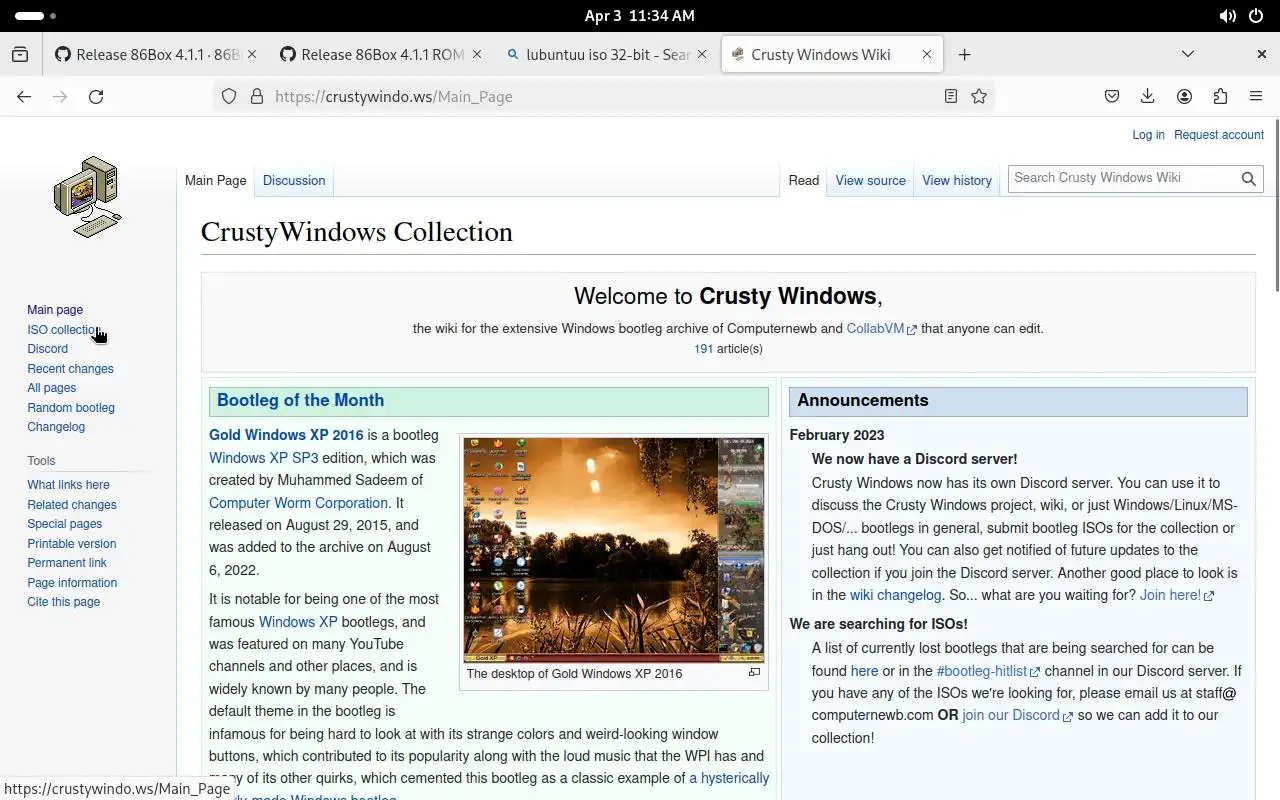
Task: Toggle reader view icon in address bar
Action: (951, 97)
